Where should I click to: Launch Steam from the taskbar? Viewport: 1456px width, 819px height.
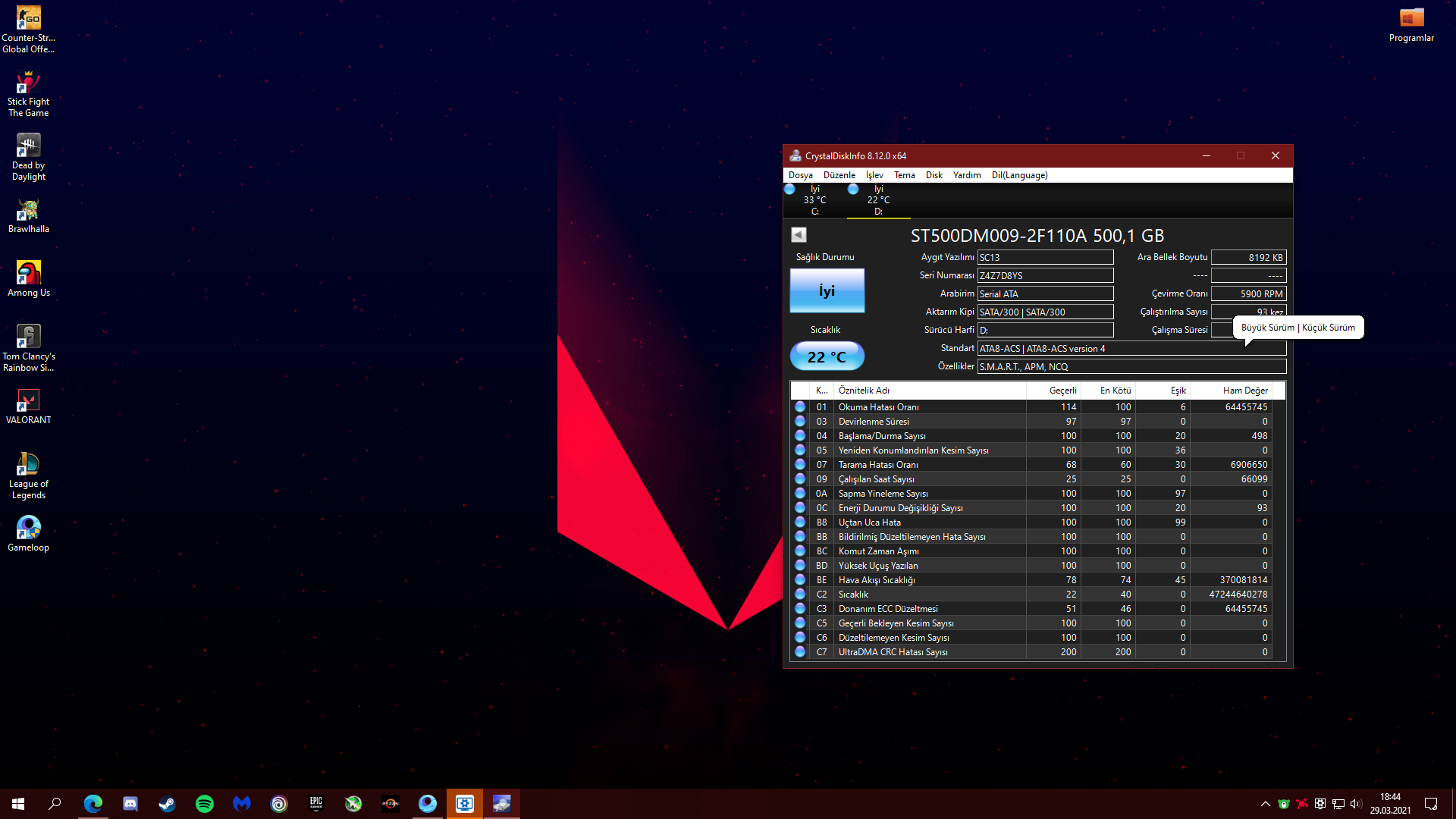coord(168,804)
